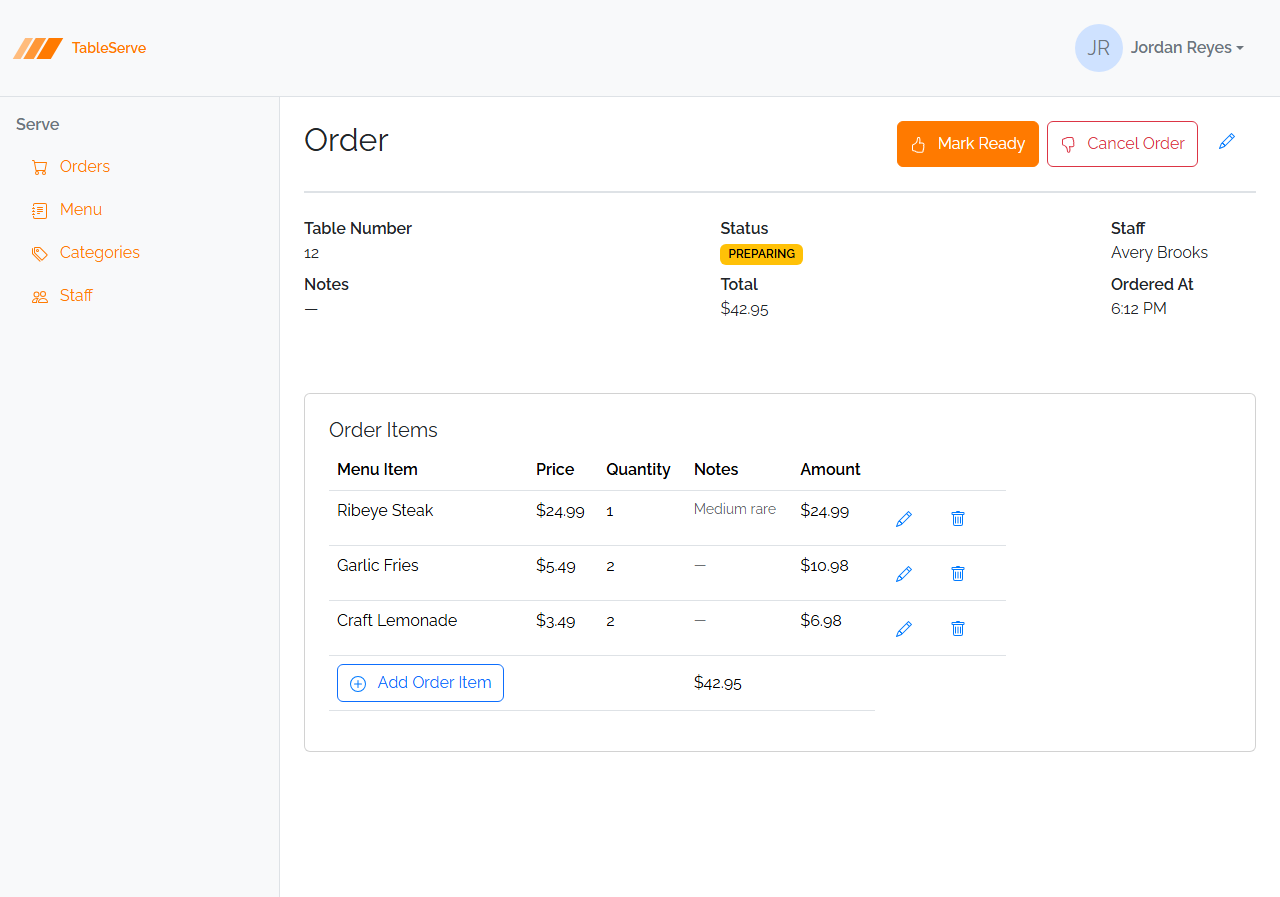Delete the Garlic Fries order item
The height and width of the screenshot is (897, 1280).
click(958, 574)
